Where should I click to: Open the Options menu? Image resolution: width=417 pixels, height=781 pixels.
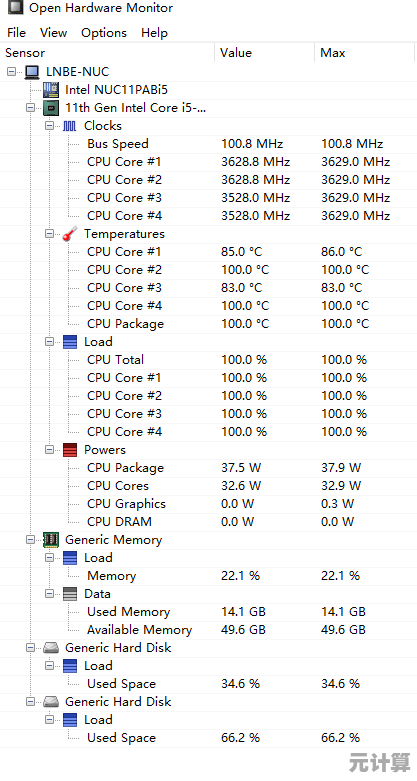click(x=104, y=33)
